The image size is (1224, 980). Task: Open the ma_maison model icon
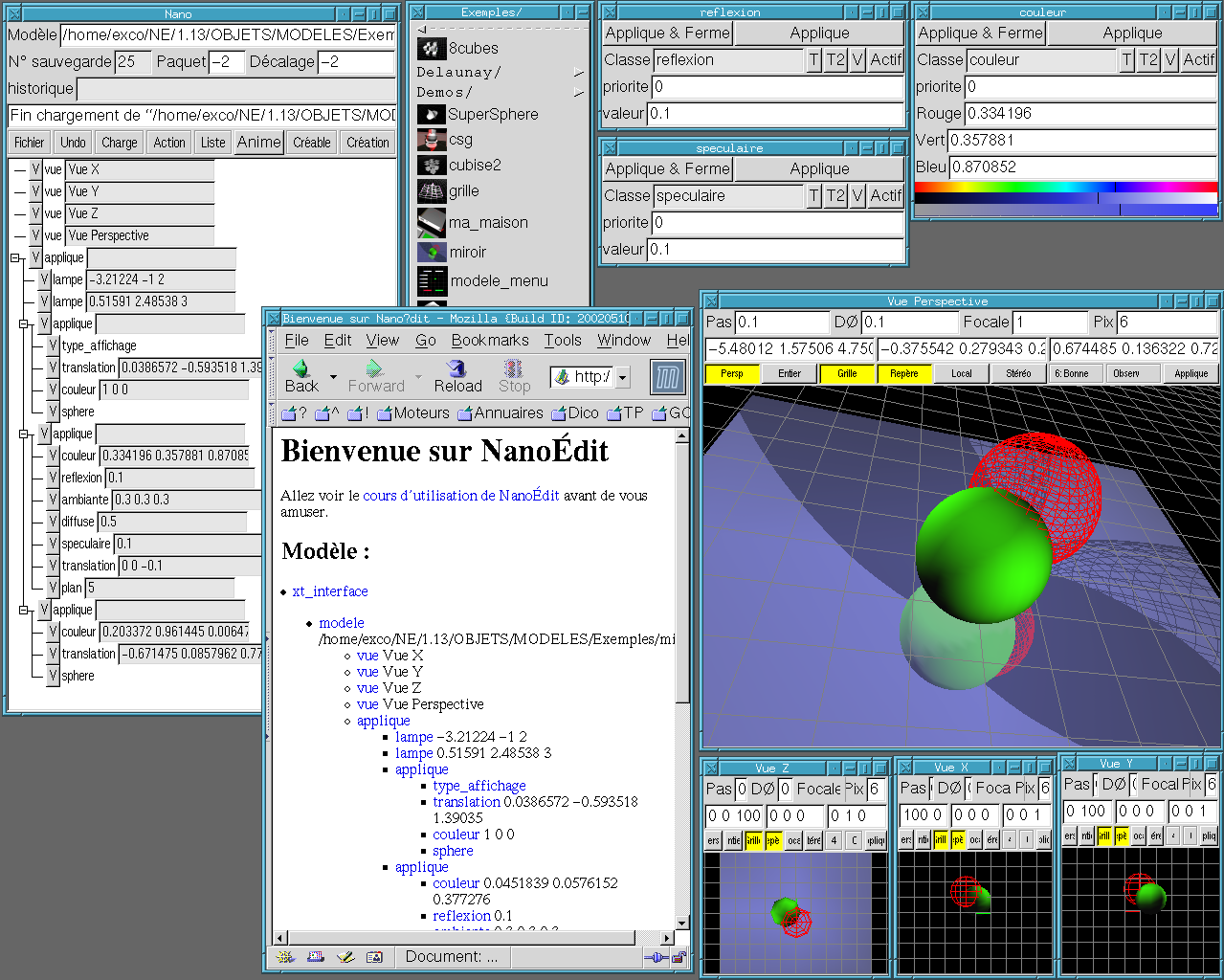[x=432, y=222]
